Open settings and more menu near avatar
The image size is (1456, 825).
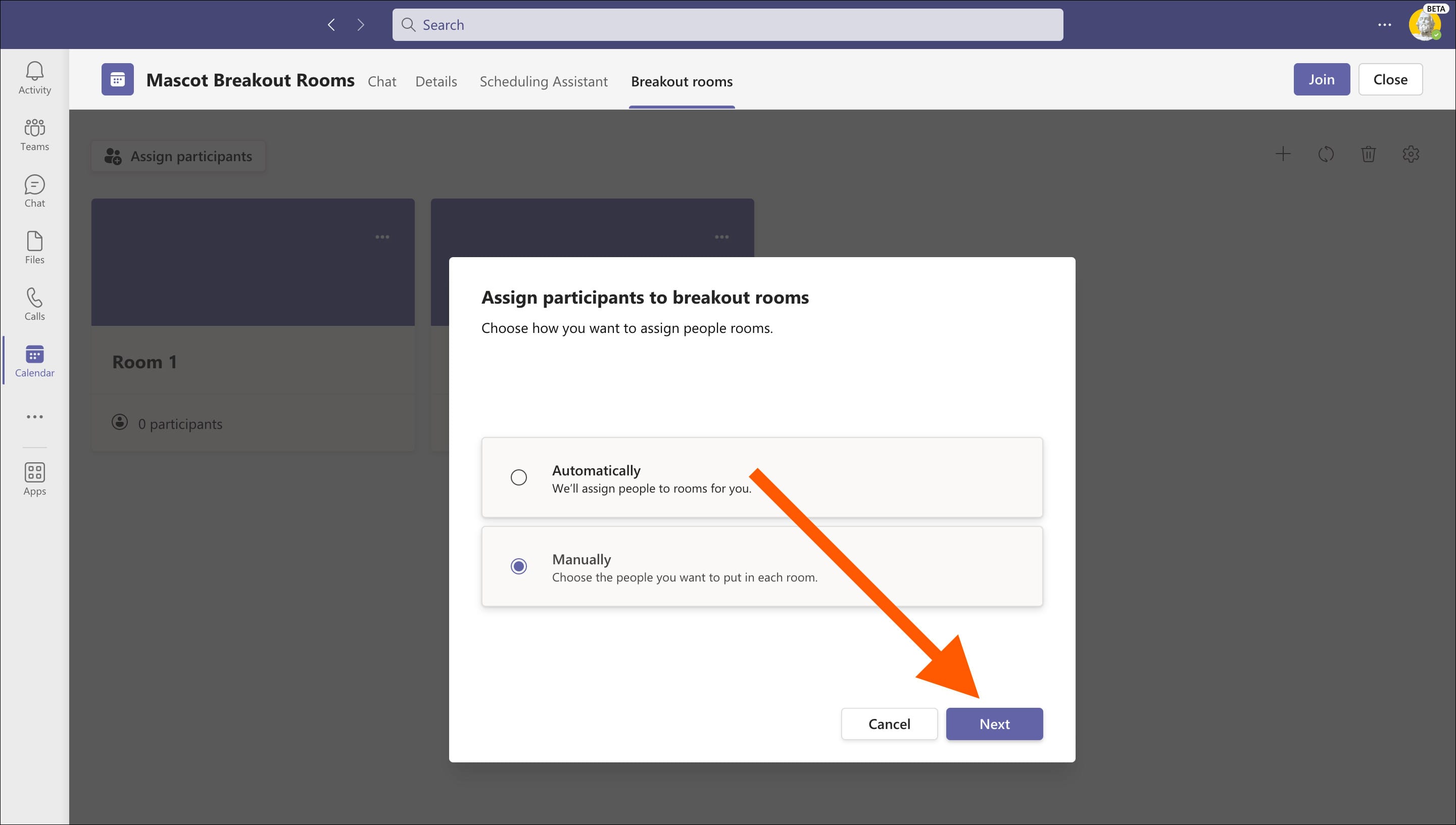(1384, 25)
